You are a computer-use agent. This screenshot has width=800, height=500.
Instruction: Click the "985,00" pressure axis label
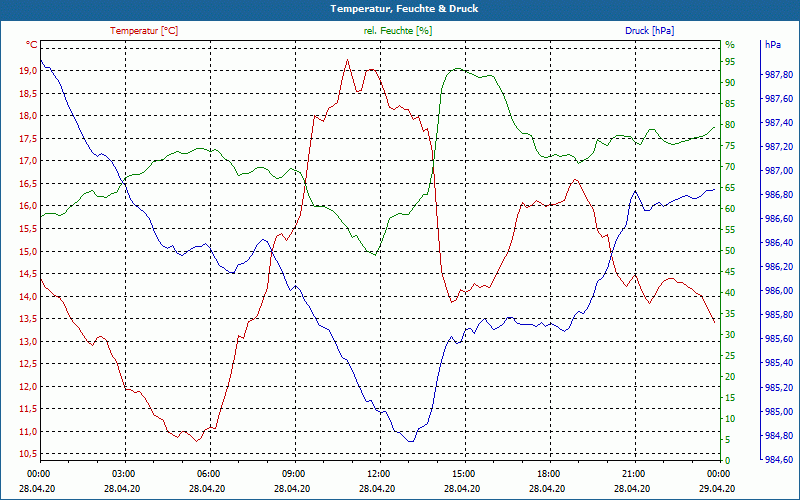[x=779, y=412]
